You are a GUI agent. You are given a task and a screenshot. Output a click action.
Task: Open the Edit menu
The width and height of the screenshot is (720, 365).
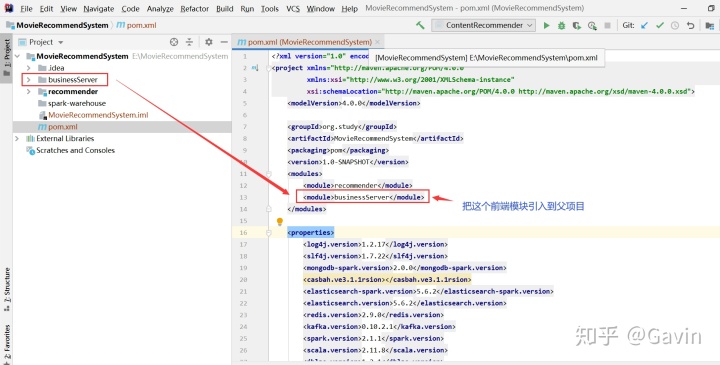46,9
